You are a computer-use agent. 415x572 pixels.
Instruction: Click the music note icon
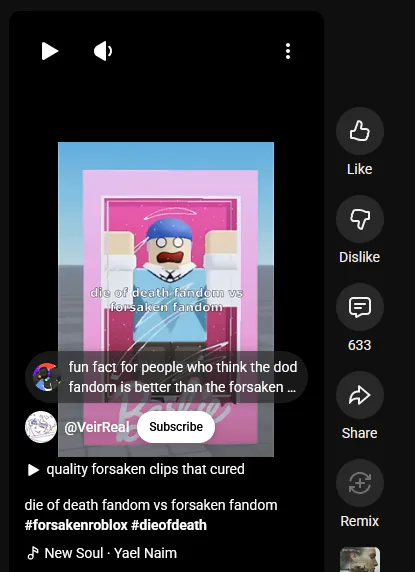pyautogui.click(x=33, y=553)
